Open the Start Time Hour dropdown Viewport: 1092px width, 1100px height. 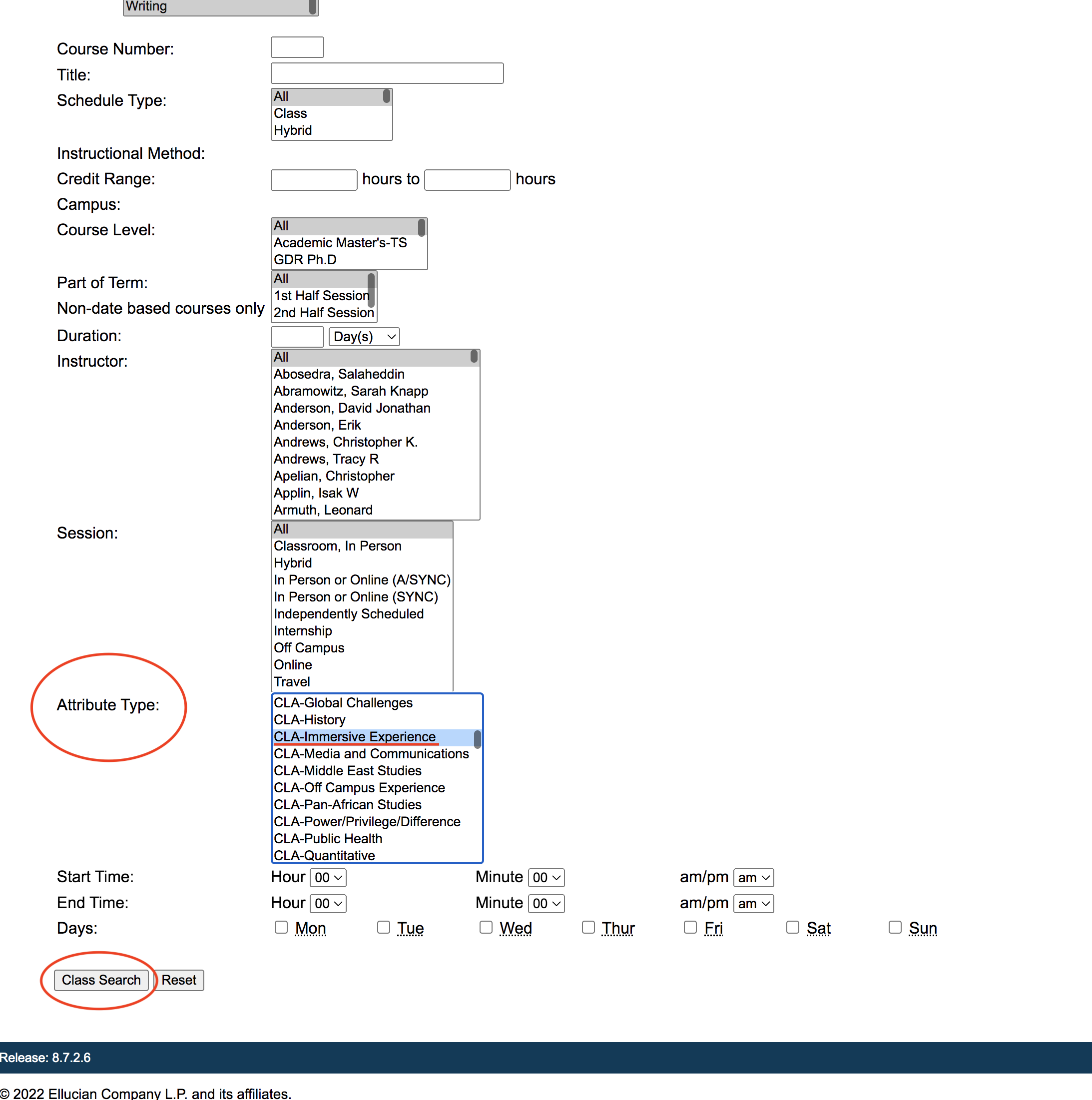(x=328, y=877)
